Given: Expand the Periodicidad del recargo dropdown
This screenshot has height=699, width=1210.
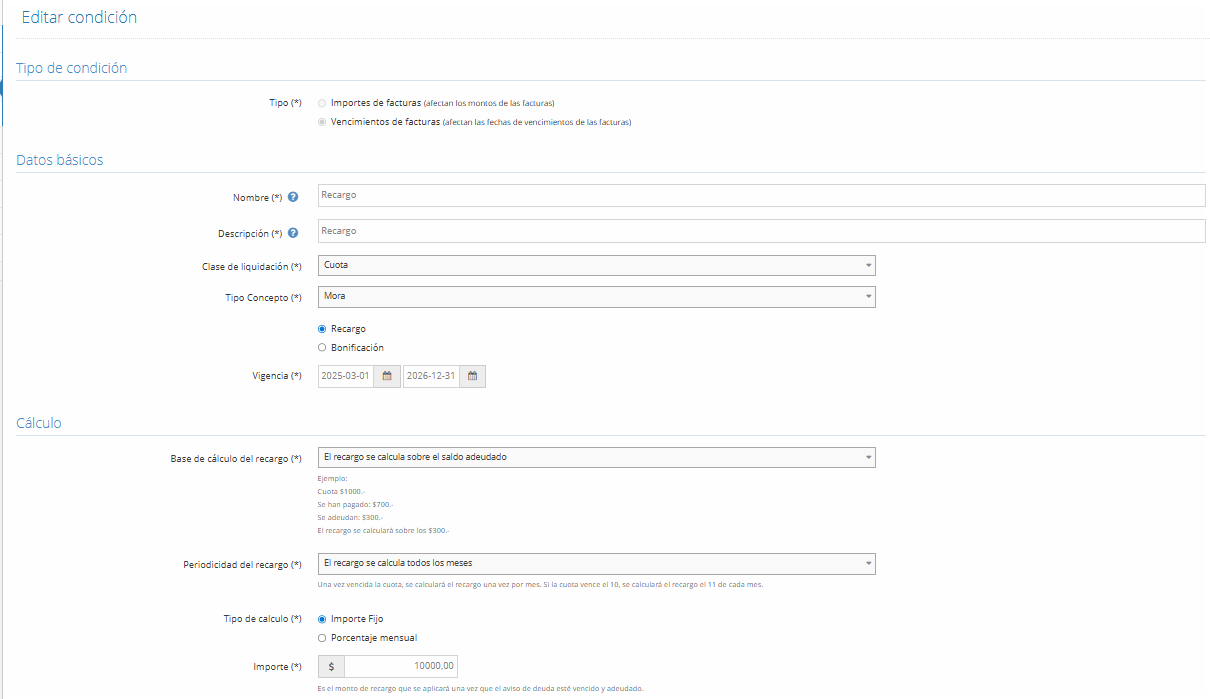Looking at the screenshot, I should click(596, 563).
